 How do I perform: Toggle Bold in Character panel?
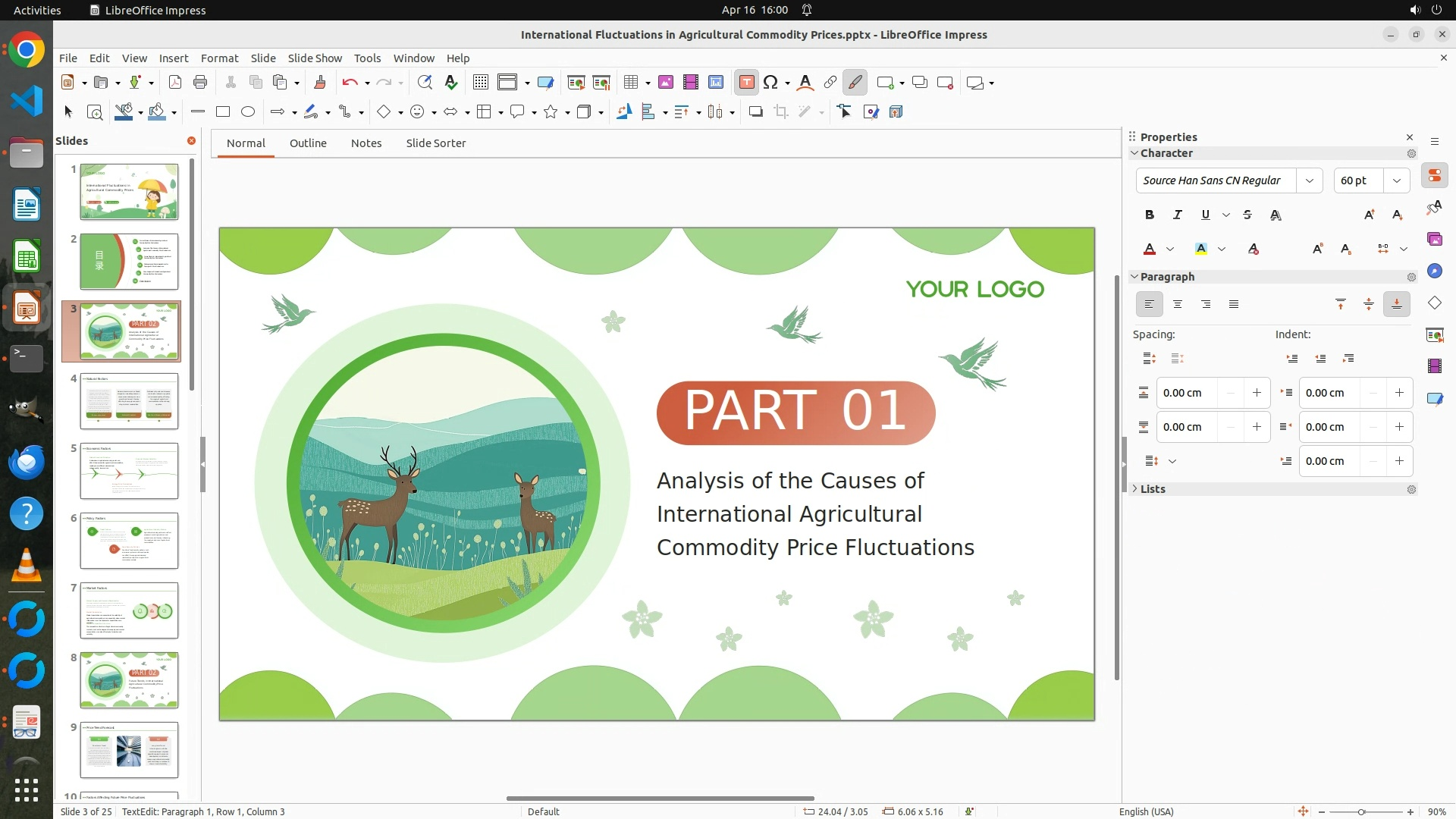tap(1150, 215)
